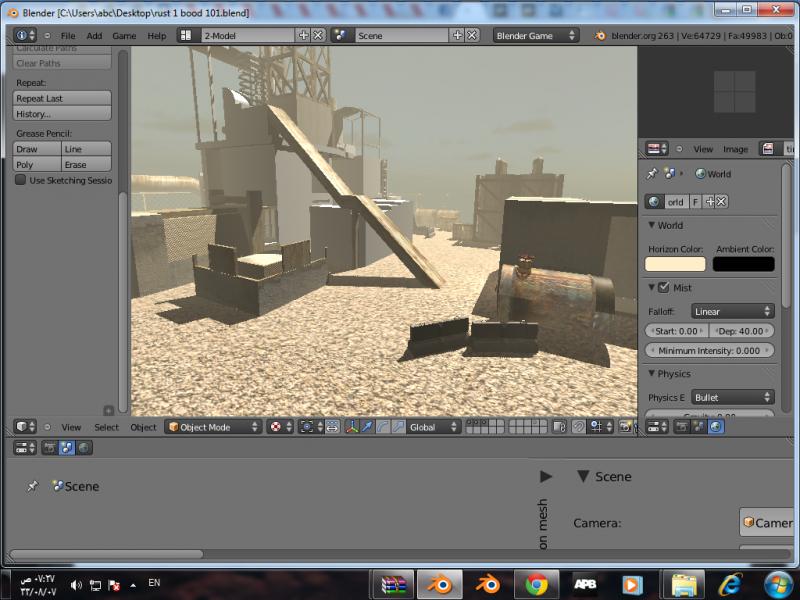Pin the World properties context
This screenshot has width=800, height=600.
pos(652,174)
